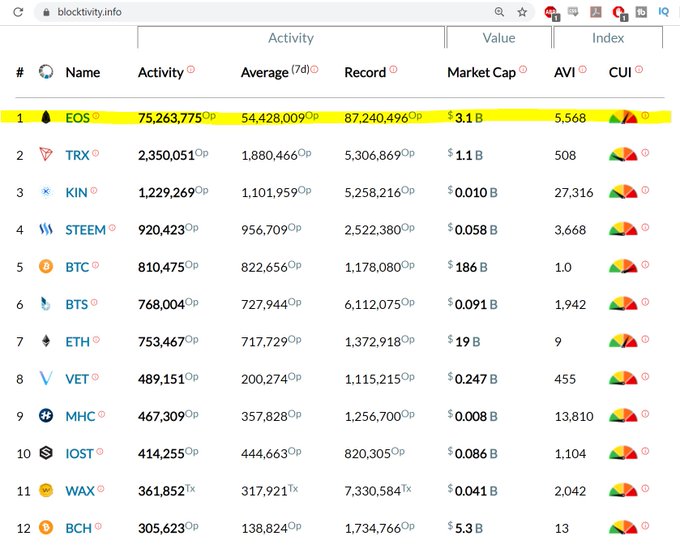Click the KIN coin logo
Image resolution: width=680 pixels, height=549 pixels.
[x=46, y=192]
